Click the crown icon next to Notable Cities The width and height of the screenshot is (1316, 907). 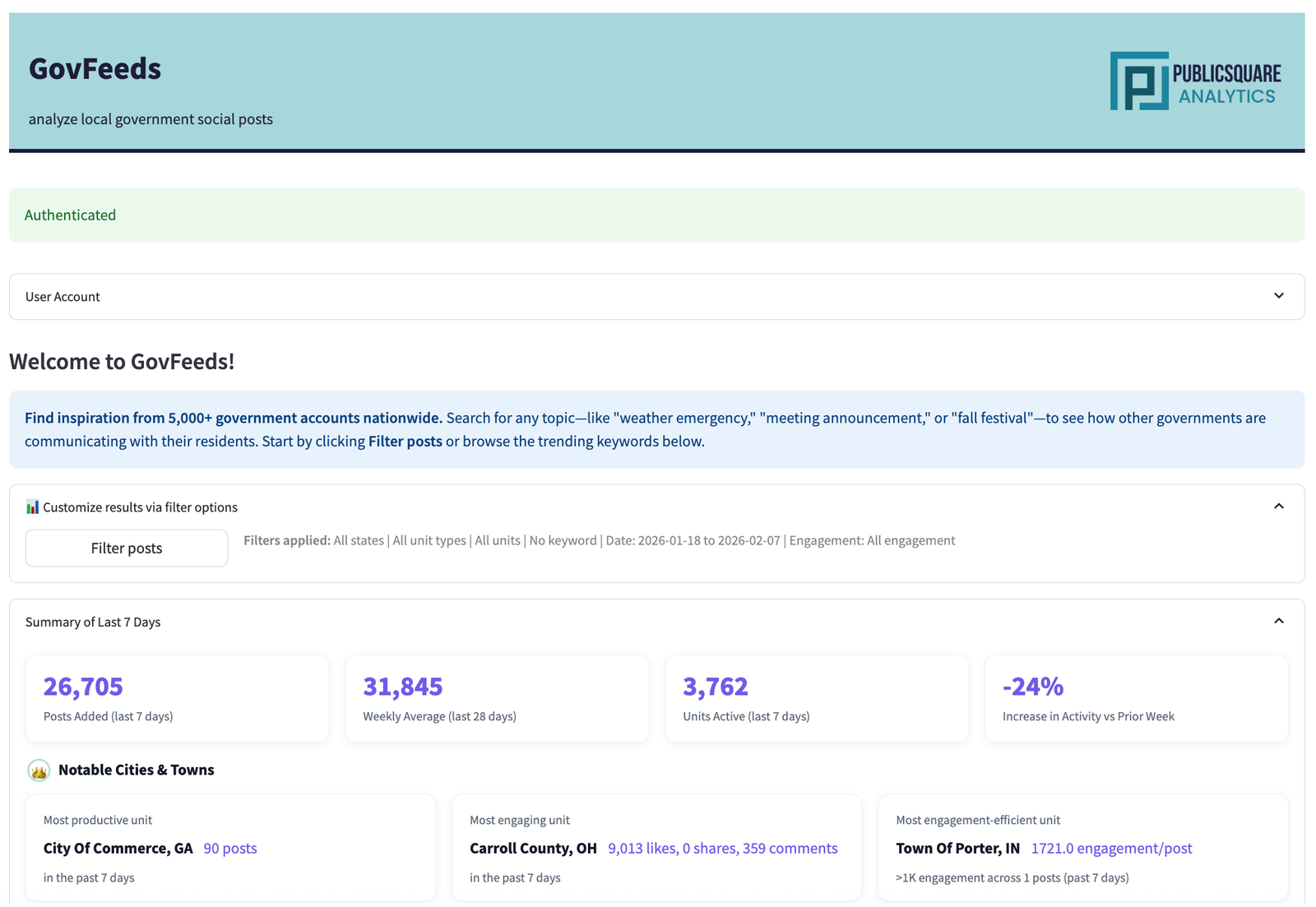pyautogui.click(x=39, y=770)
